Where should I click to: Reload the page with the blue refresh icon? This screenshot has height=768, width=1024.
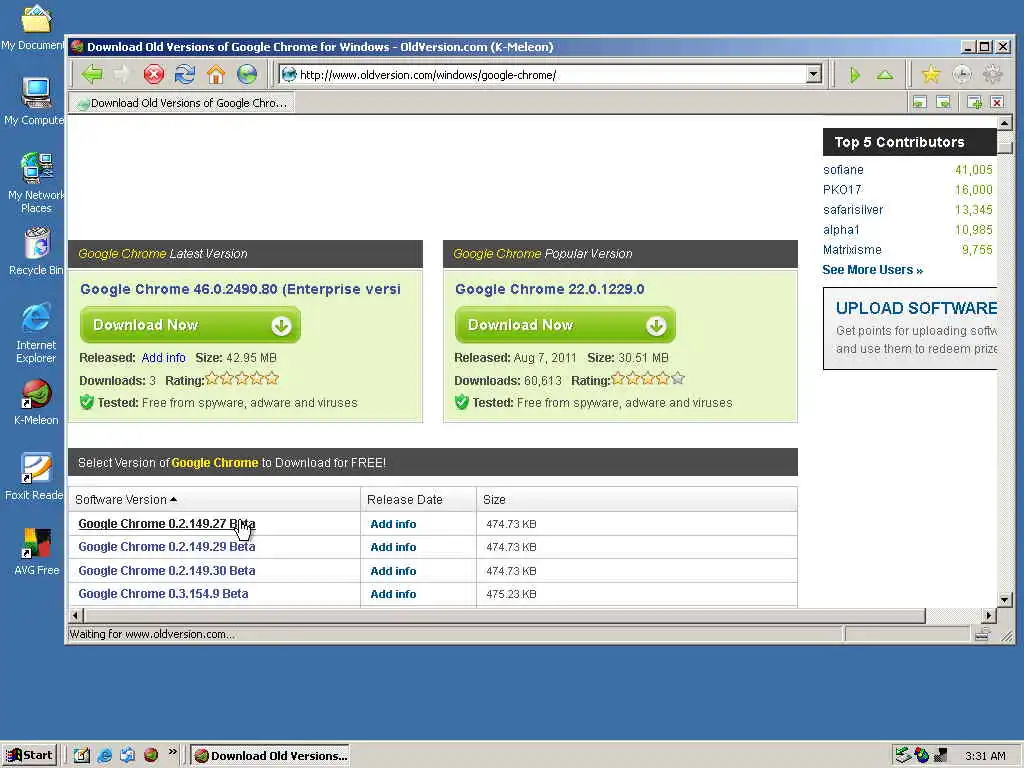coord(185,74)
